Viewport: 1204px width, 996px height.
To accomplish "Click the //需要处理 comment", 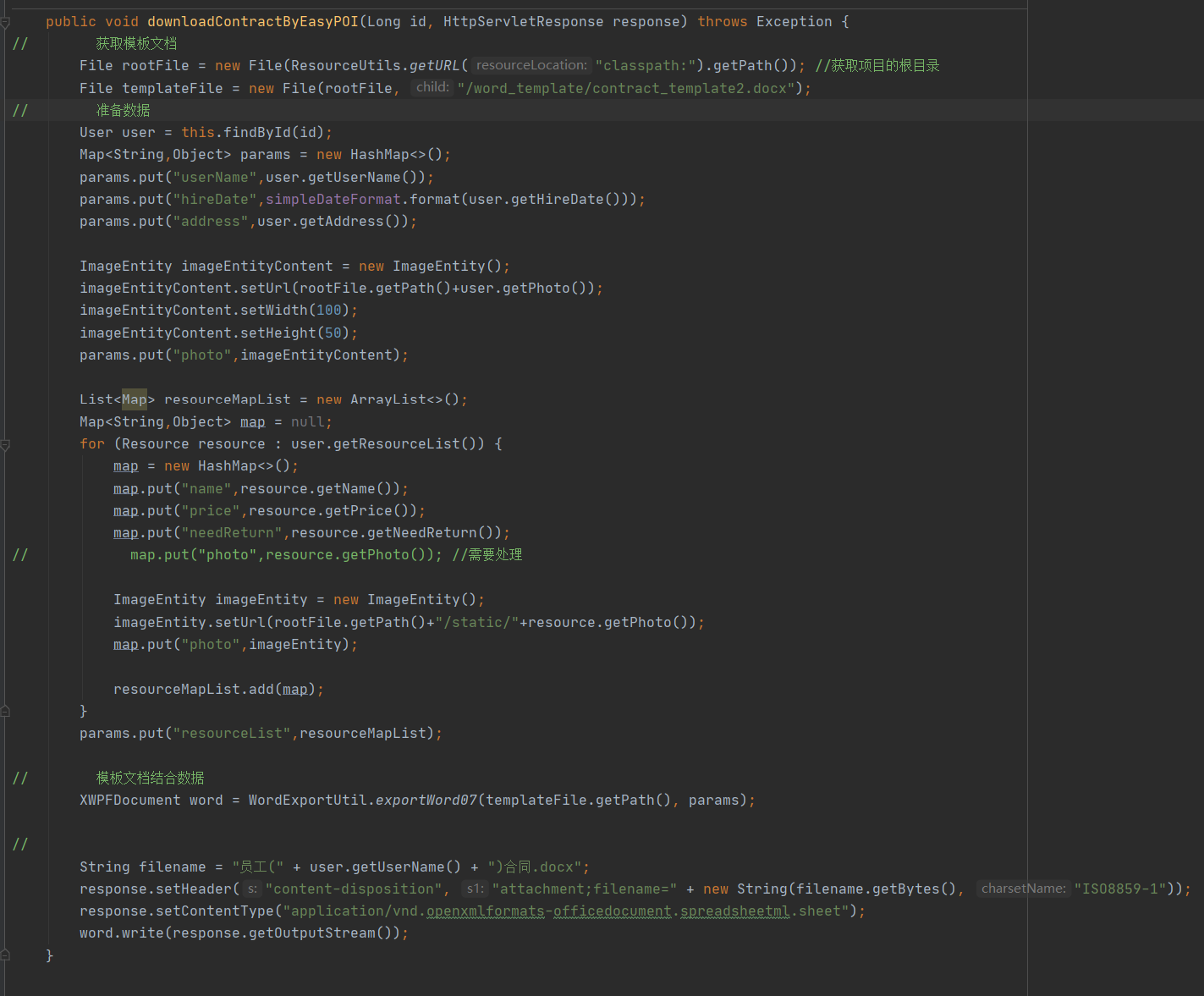I will coord(487,555).
